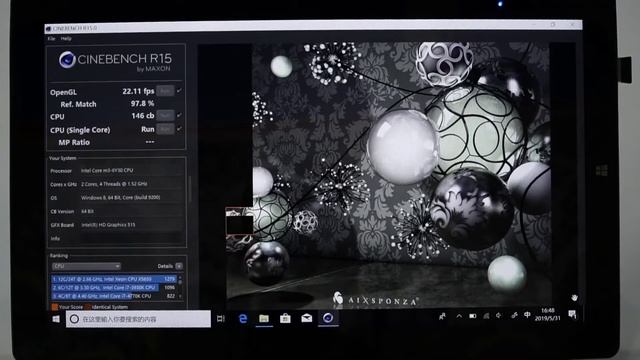Click the 146 cb CPU score
This screenshot has width=640, height=360.
[x=142, y=116]
